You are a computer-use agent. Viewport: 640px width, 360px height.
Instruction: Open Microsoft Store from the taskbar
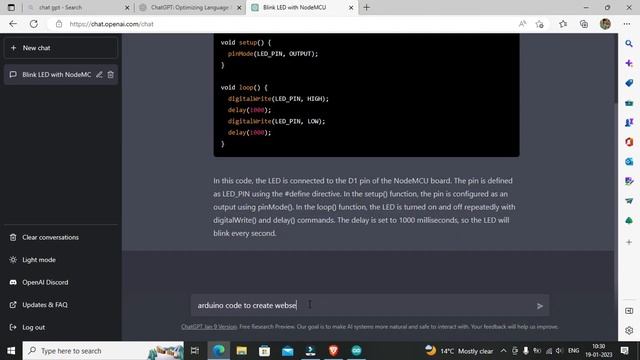point(264,351)
